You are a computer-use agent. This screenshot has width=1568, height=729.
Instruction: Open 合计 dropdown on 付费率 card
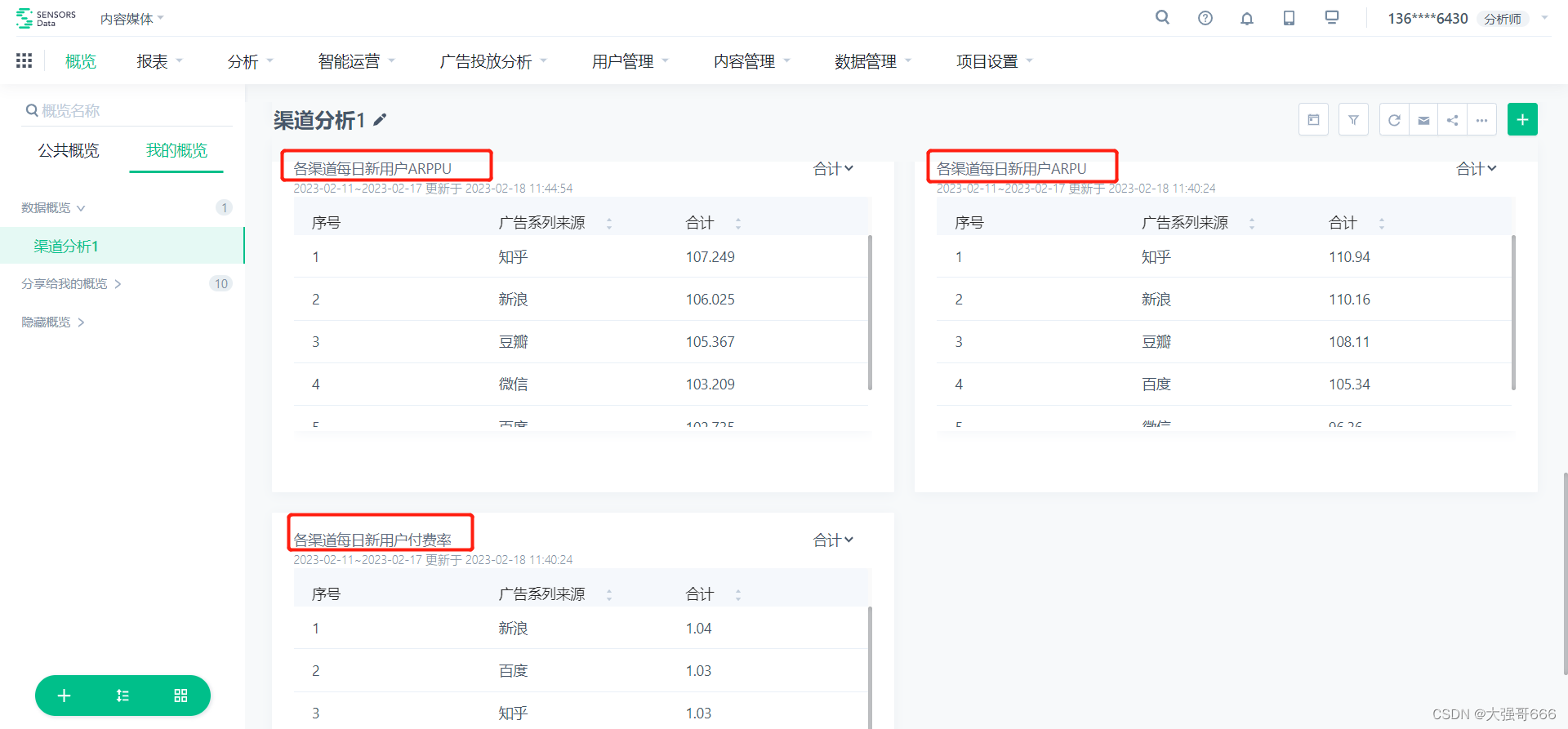point(833,540)
